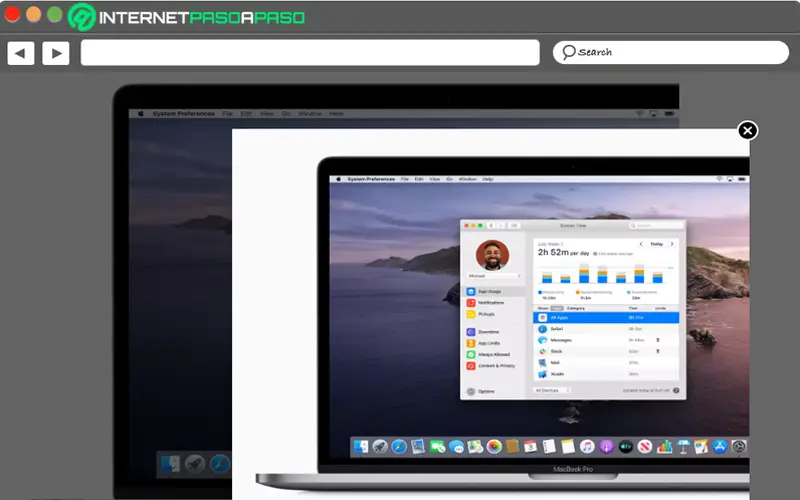Select the Xcode row in usage list
Image resolution: width=800 pixels, height=500 pixels.
click(606, 374)
